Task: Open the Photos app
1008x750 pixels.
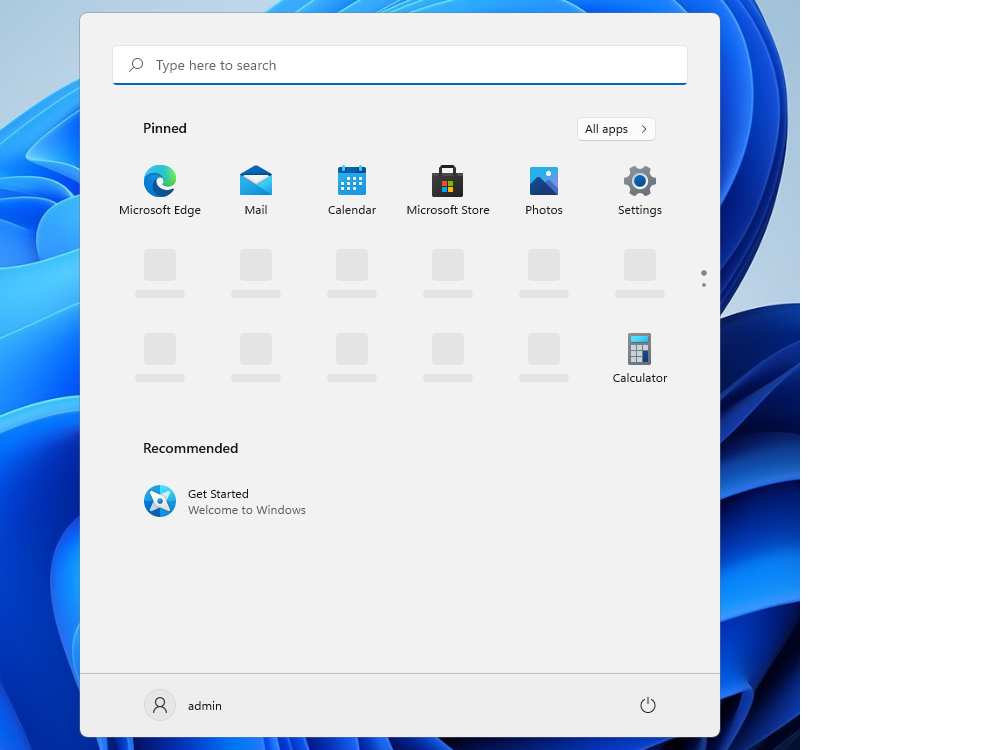Action: pos(544,183)
